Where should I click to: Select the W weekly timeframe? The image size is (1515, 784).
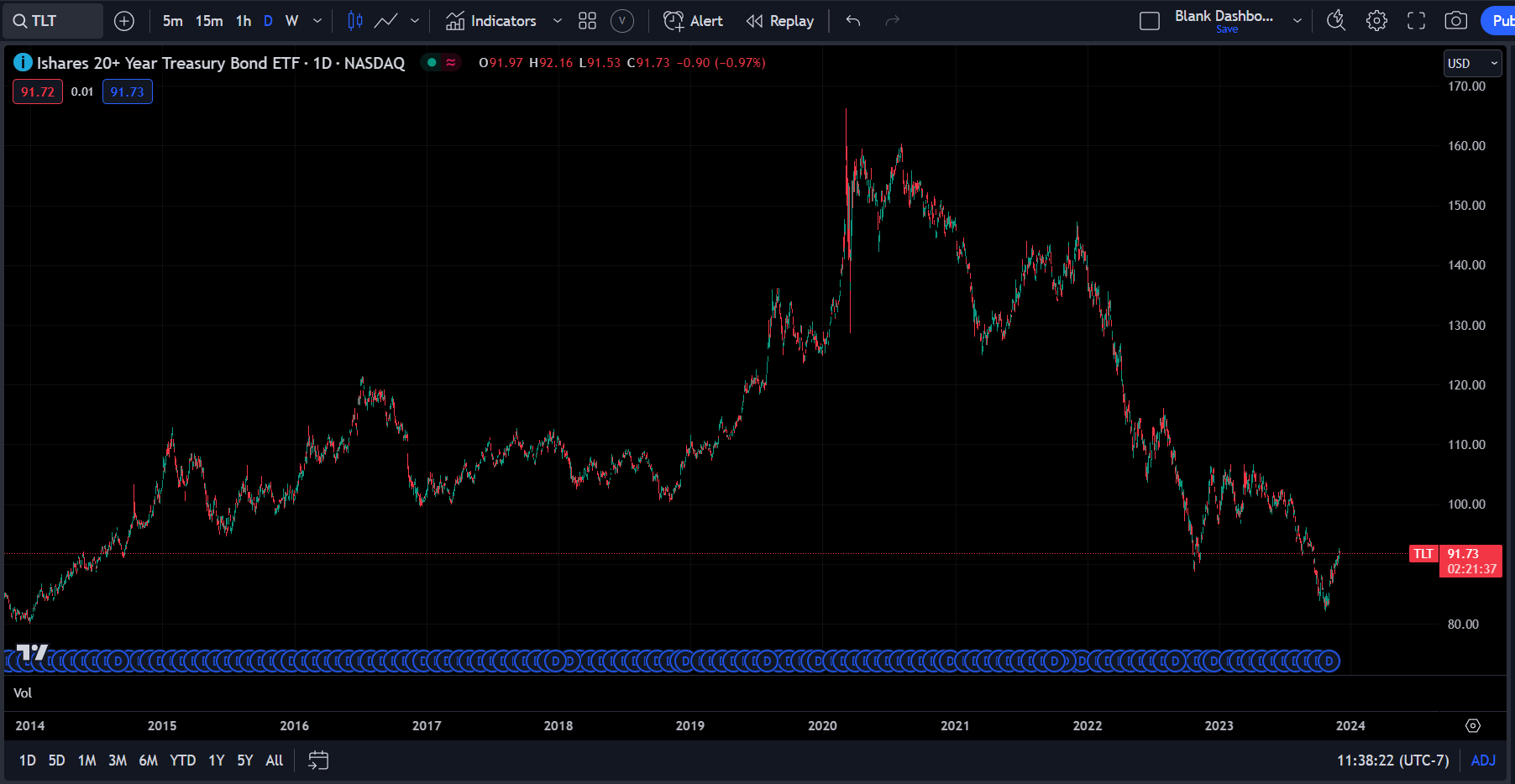click(291, 21)
